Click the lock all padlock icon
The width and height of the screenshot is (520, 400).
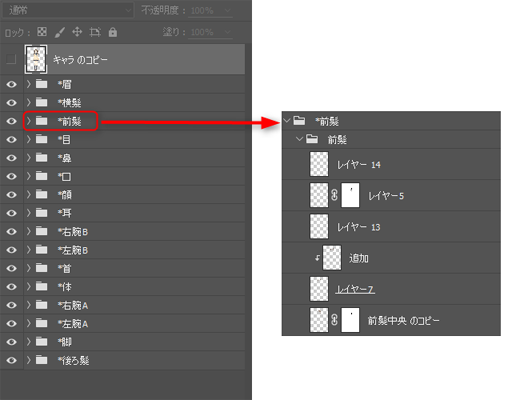pos(113,32)
